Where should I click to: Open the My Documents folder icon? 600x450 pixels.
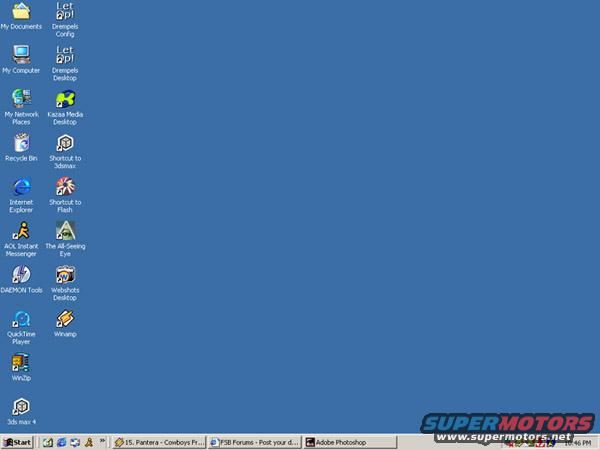pos(21,12)
